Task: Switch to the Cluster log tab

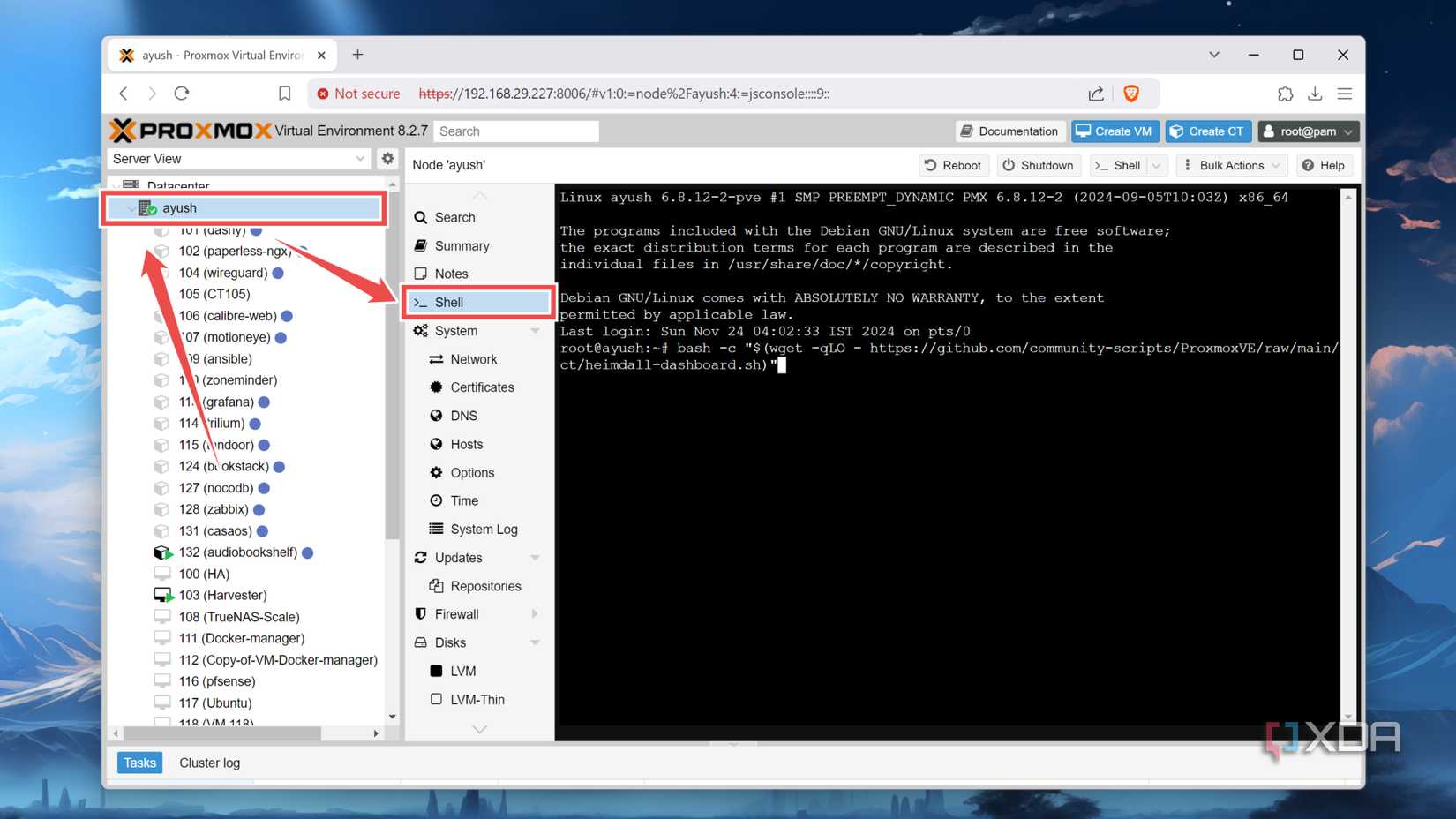Action: [209, 763]
